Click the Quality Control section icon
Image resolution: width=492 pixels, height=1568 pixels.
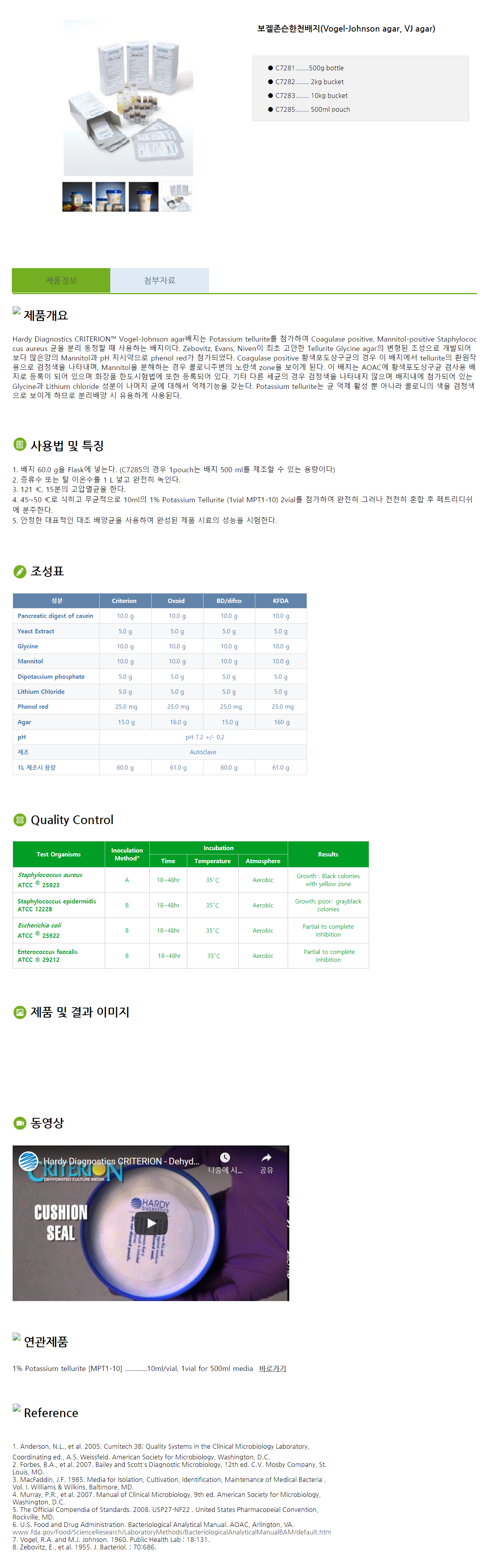pos(19,820)
